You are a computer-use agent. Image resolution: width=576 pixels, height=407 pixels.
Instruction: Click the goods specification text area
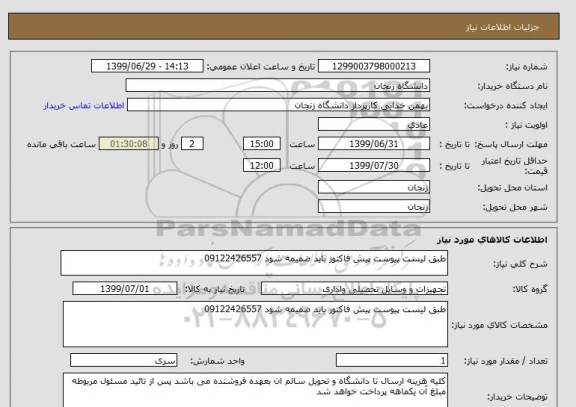(255, 324)
